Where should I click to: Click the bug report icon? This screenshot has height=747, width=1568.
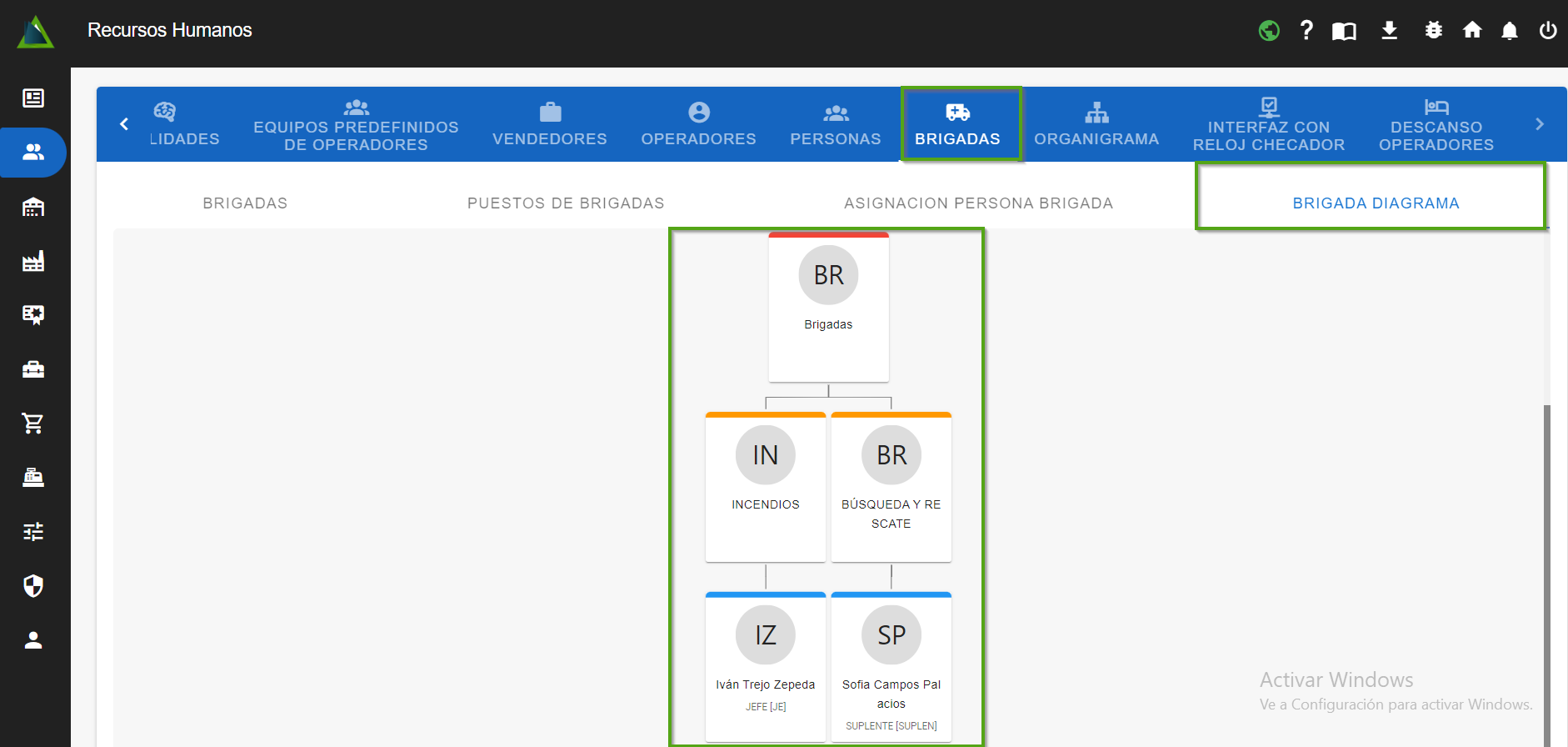[x=1433, y=31]
